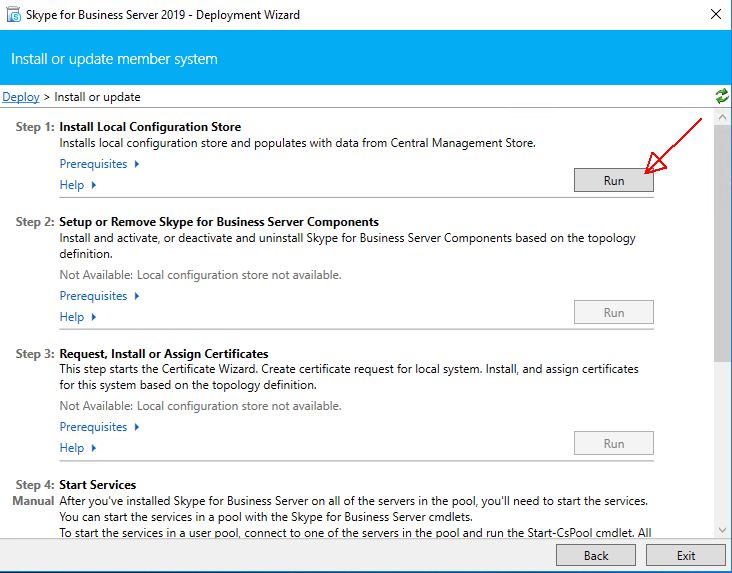Expand Prerequisites under Step 2

pos(99,296)
